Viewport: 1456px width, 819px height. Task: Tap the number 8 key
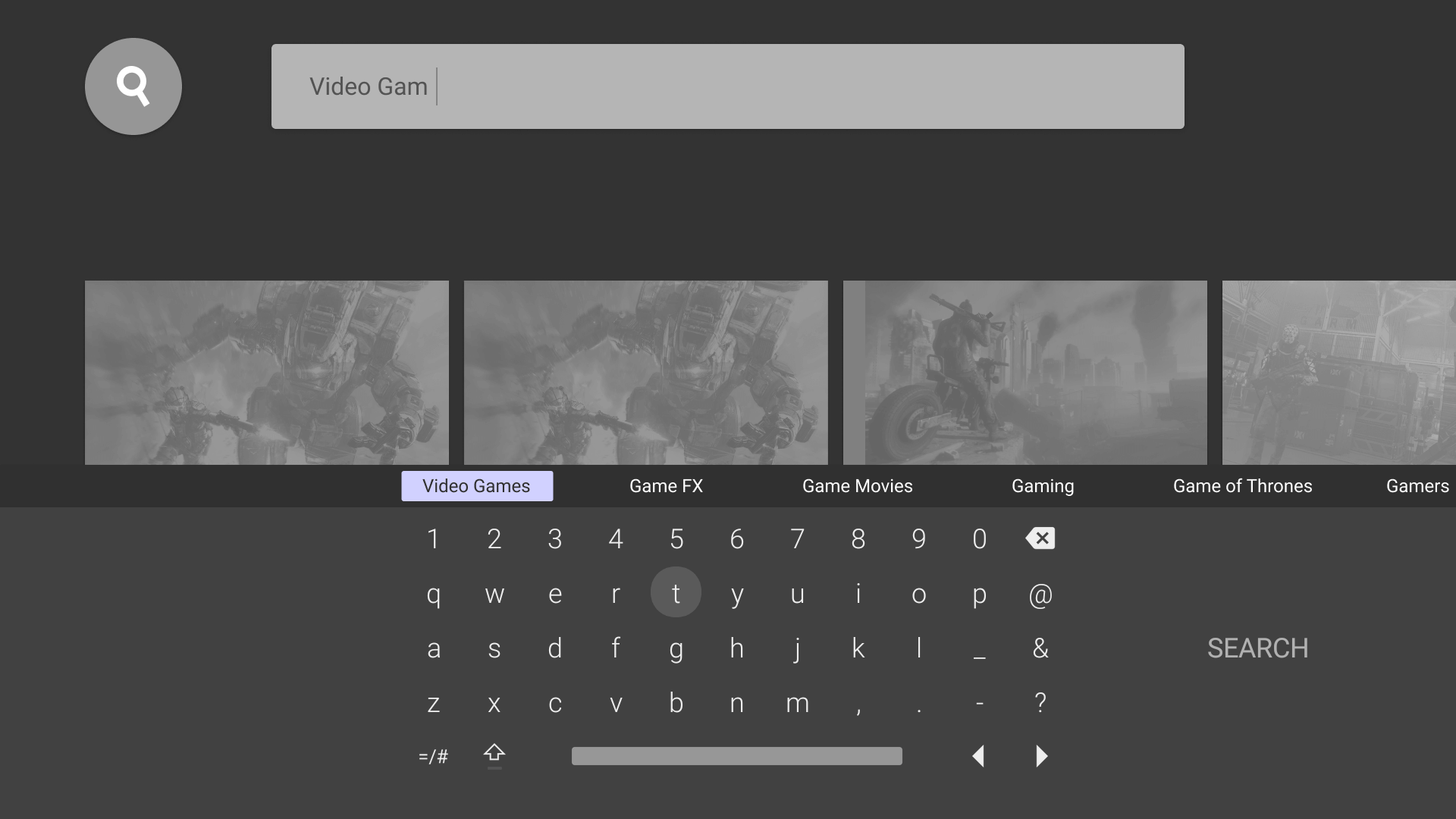tap(858, 539)
